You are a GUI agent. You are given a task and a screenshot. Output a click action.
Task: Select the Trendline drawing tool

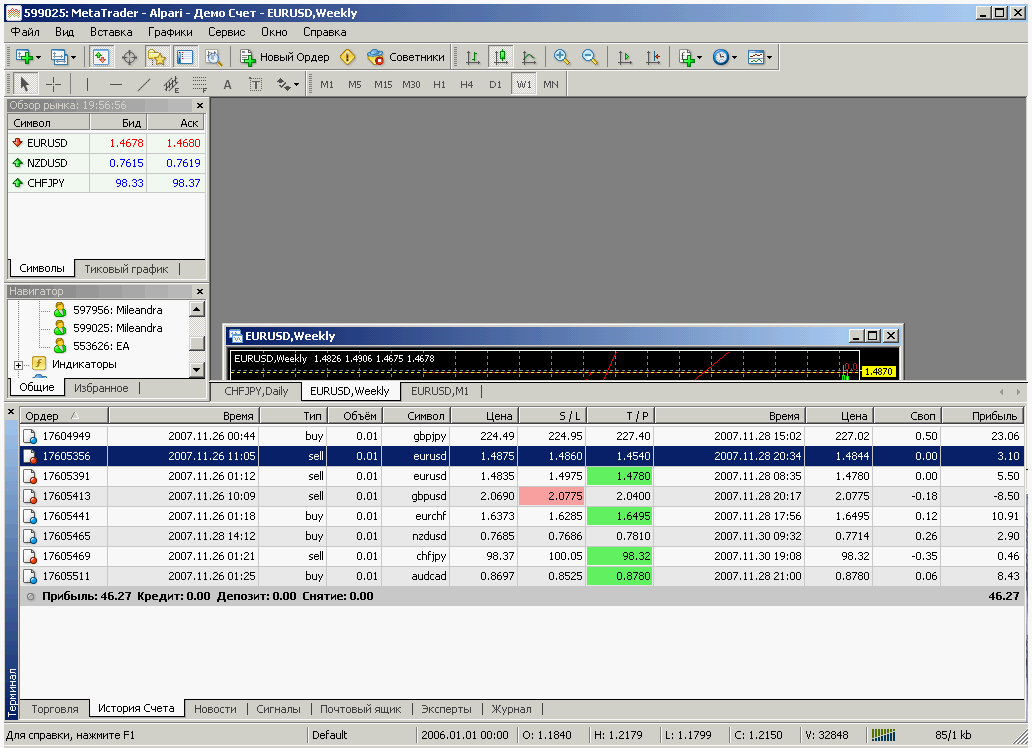tap(144, 85)
